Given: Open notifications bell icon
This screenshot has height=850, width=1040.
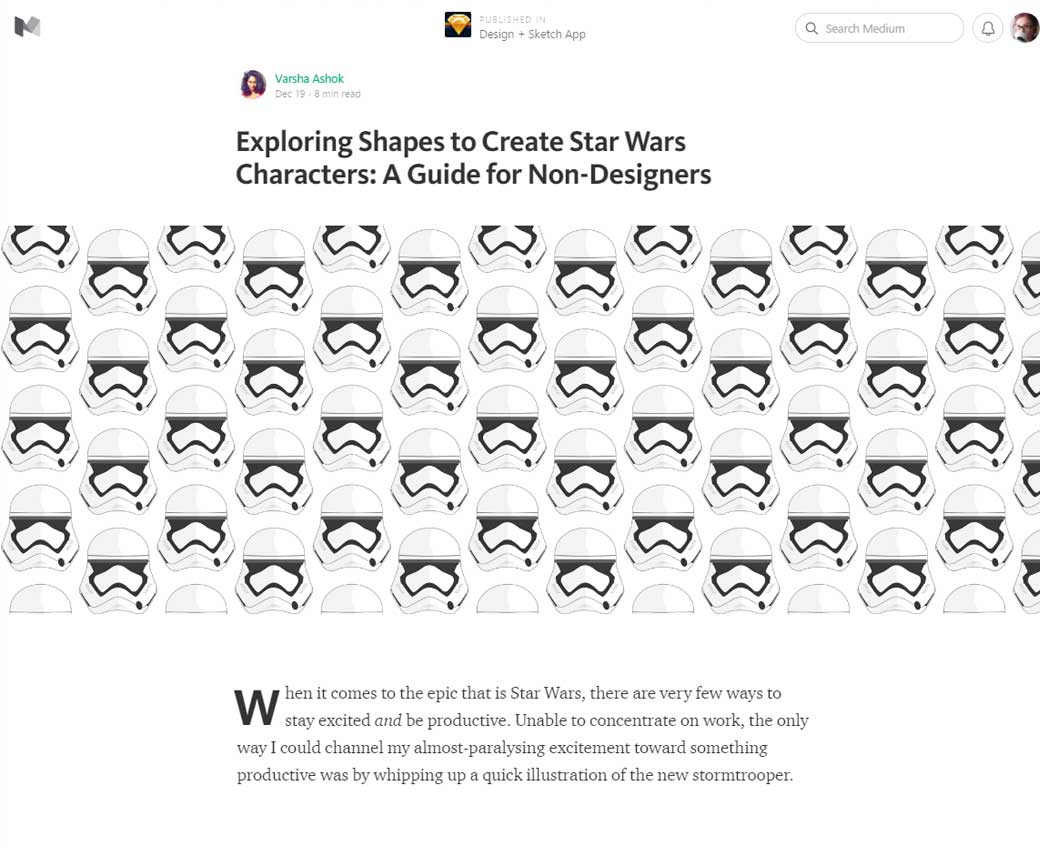Looking at the screenshot, I should (x=988, y=29).
